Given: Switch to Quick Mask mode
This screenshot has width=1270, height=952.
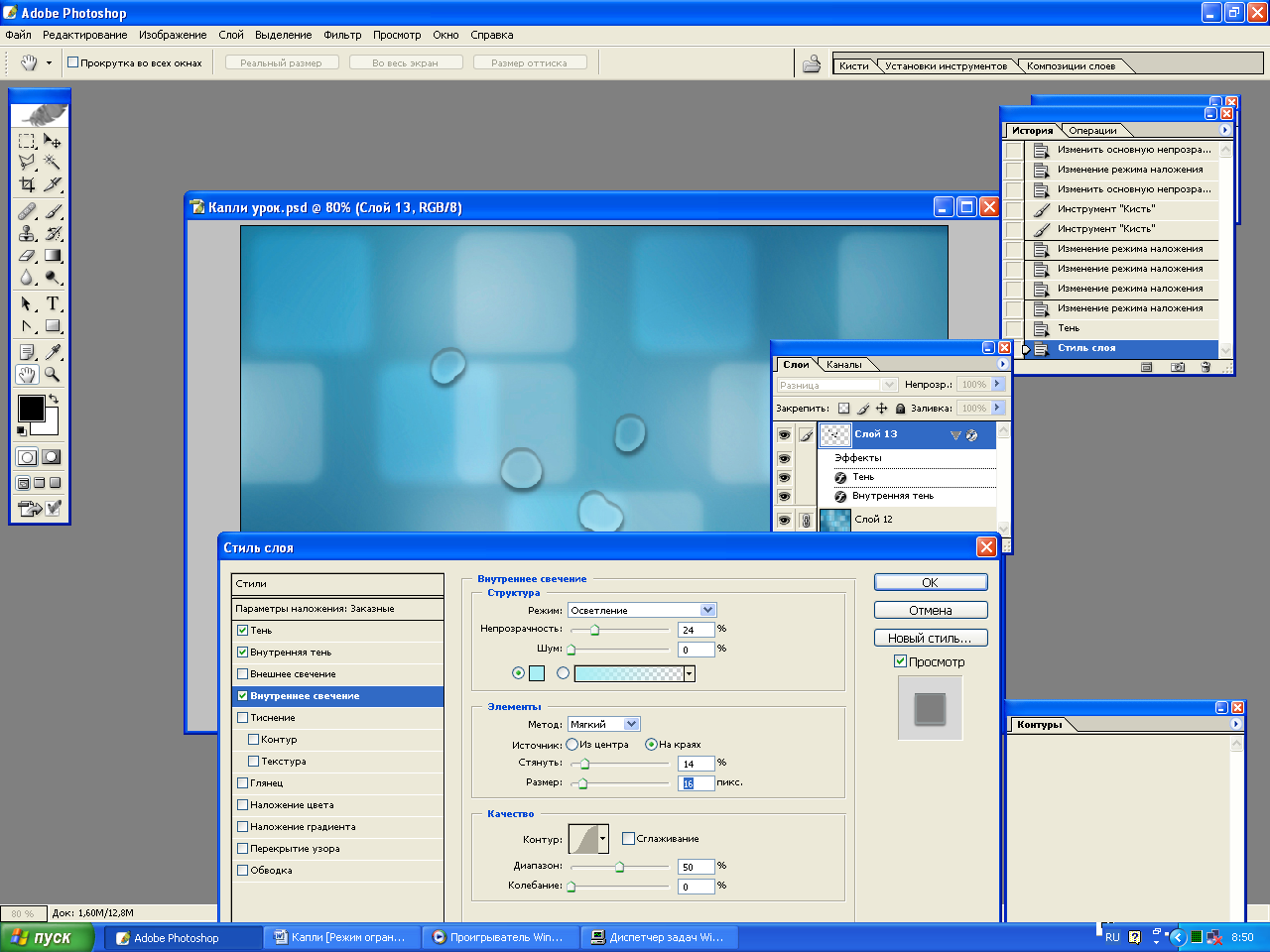Looking at the screenshot, I should tap(52, 457).
